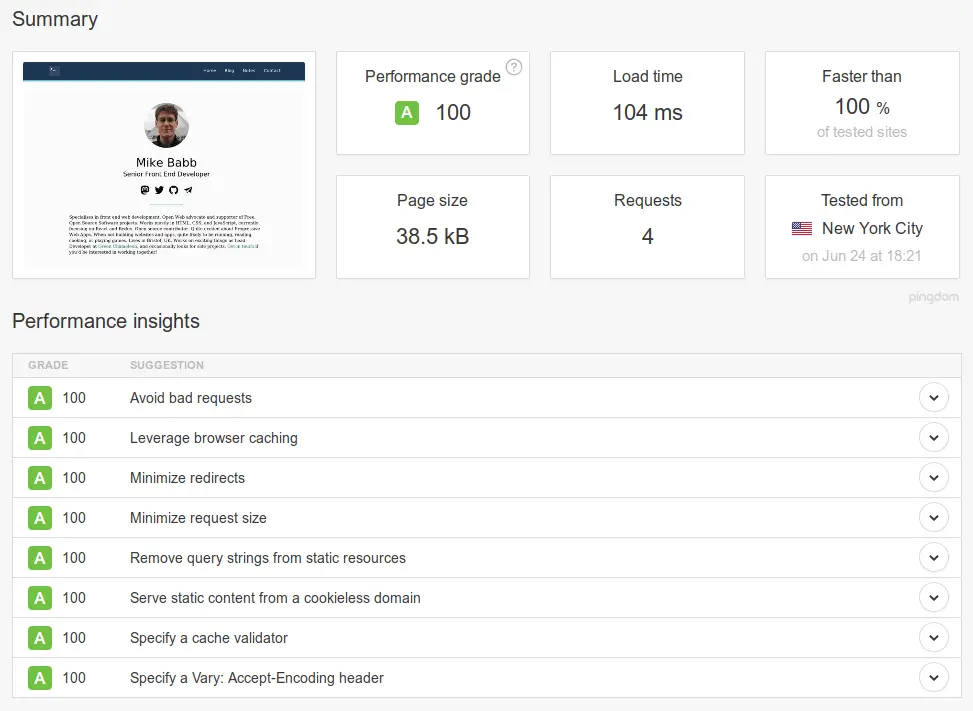This screenshot has width=973, height=711.
Task: Expand Serve static content from cookieless domain chevron
Action: pyautogui.click(x=933, y=598)
